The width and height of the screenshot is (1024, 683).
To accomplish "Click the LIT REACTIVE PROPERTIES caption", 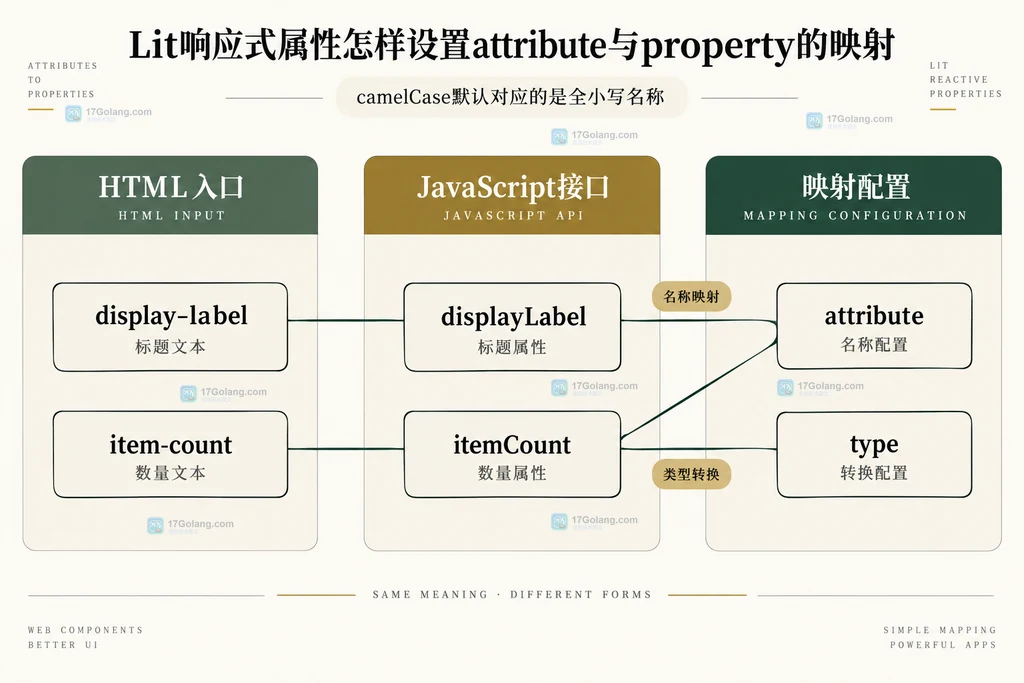I will [x=965, y=80].
